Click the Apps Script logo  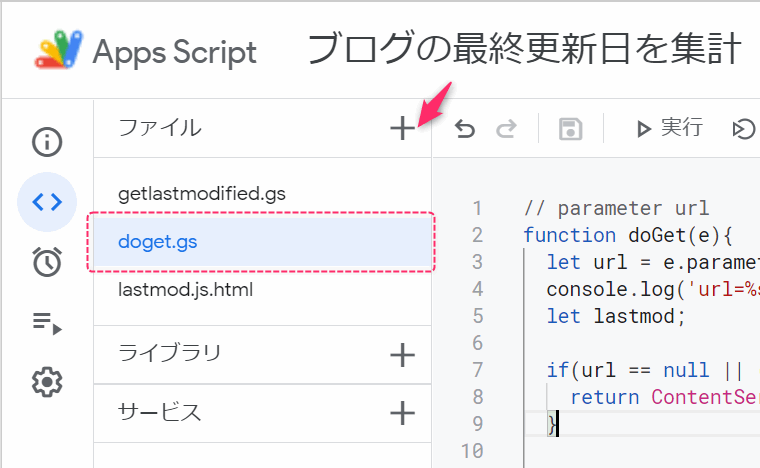coord(59,49)
